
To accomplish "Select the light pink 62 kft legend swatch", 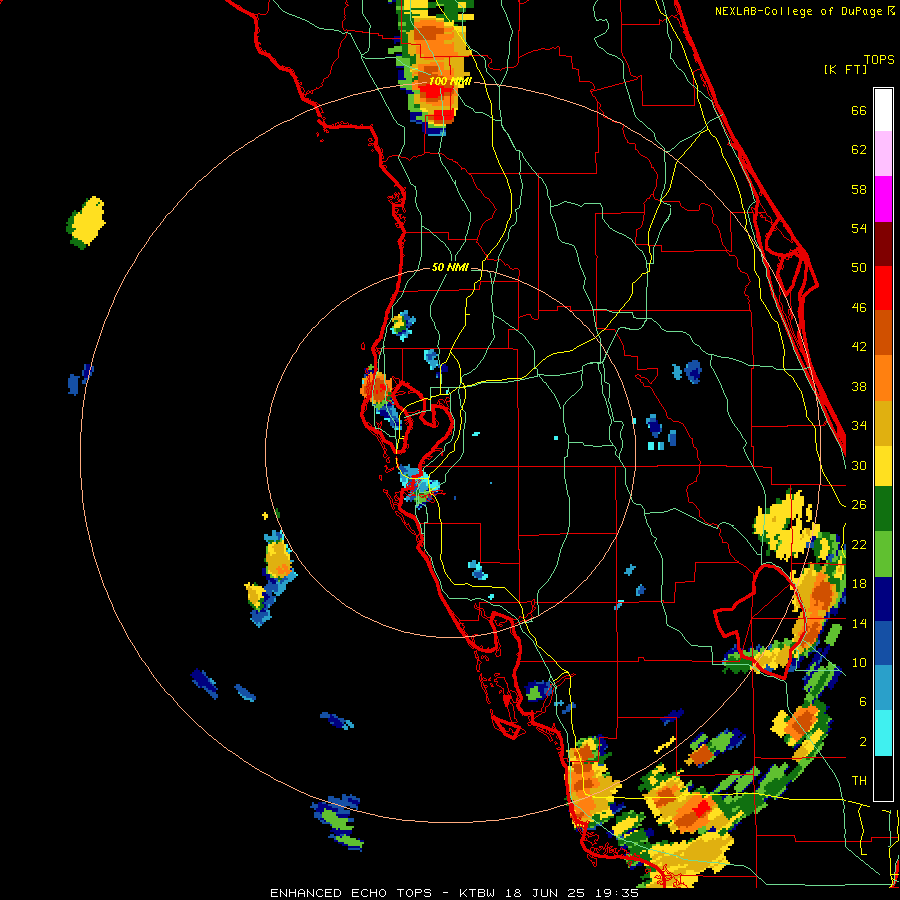I will click(x=883, y=154).
